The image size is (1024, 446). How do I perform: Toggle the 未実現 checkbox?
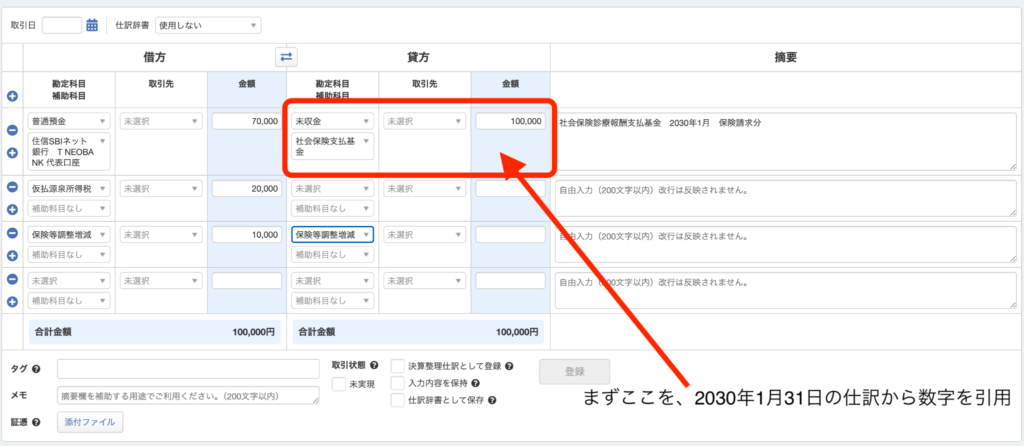click(x=339, y=384)
